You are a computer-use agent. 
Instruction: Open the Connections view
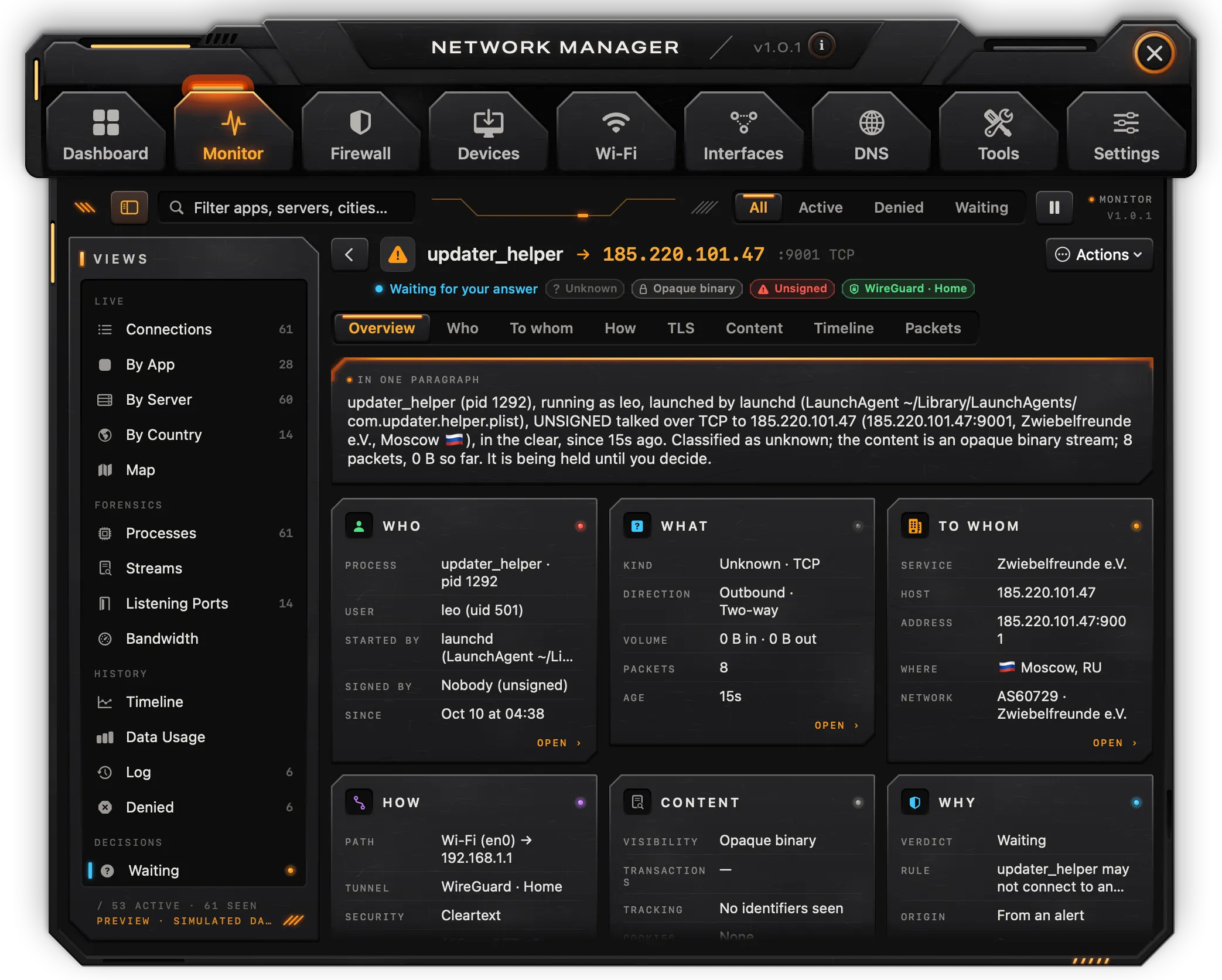point(194,329)
